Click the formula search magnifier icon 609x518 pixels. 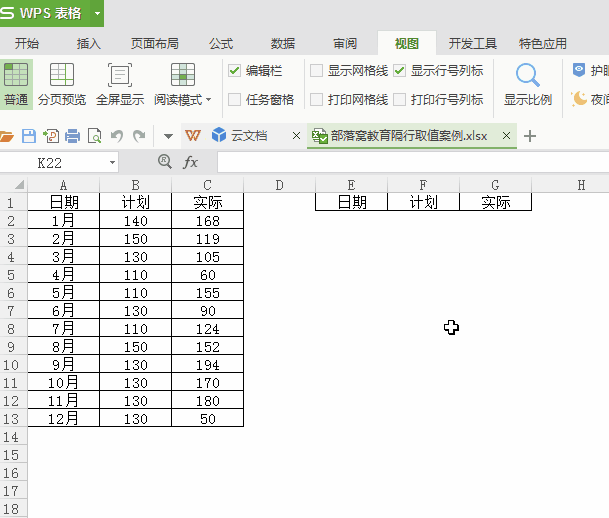[165, 162]
